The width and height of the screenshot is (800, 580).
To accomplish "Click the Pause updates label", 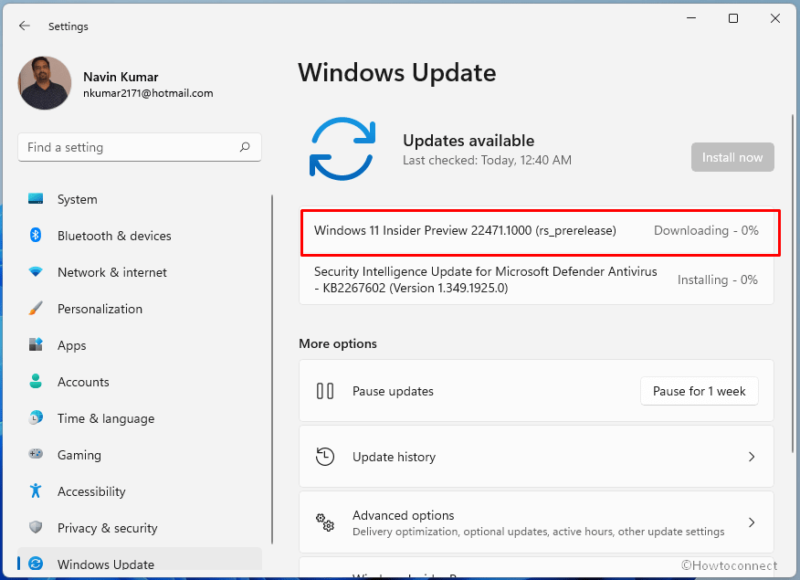I will [393, 391].
